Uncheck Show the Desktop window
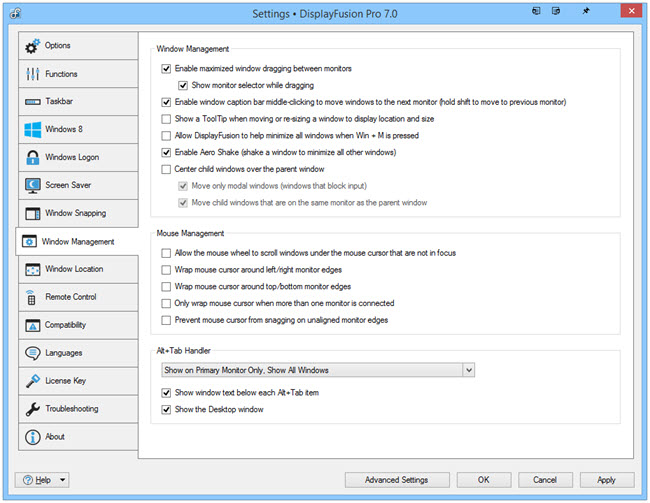This screenshot has height=503, width=650. [x=166, y=410]
